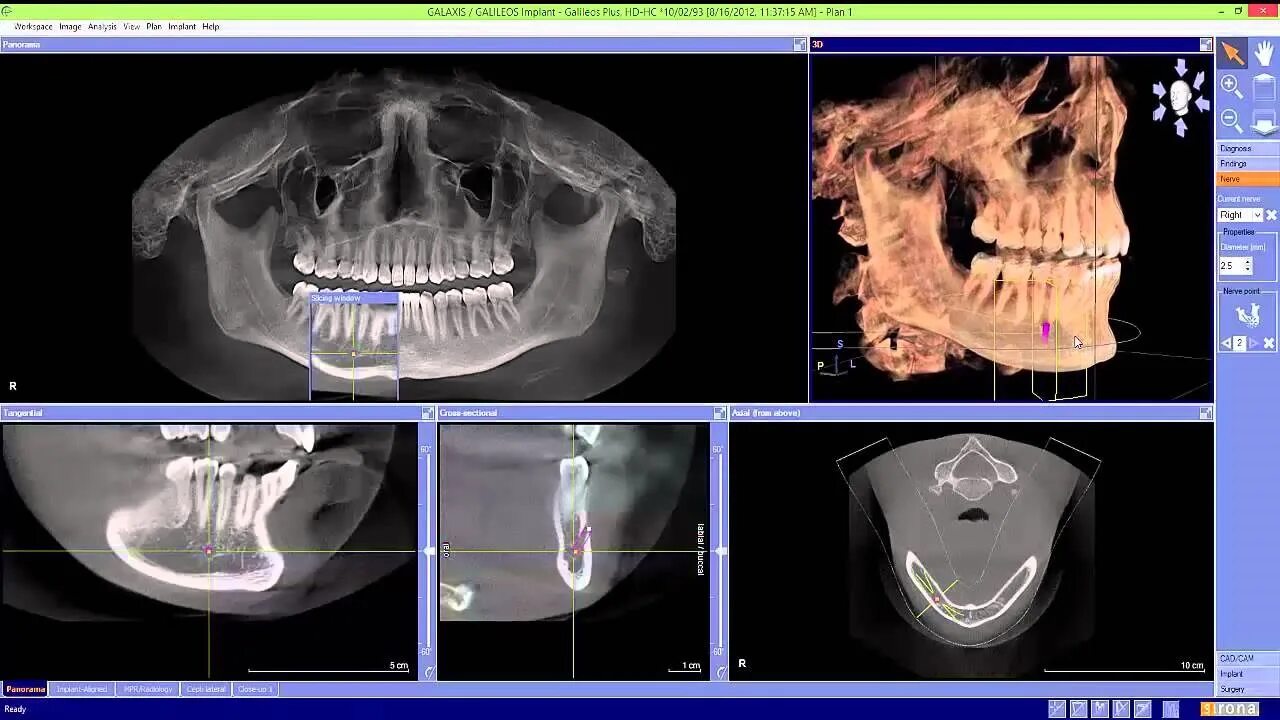This screenshot has height=720, width=1280.
Task: Open the Current nerve dropdown
Action: (x=1257, y=215)
